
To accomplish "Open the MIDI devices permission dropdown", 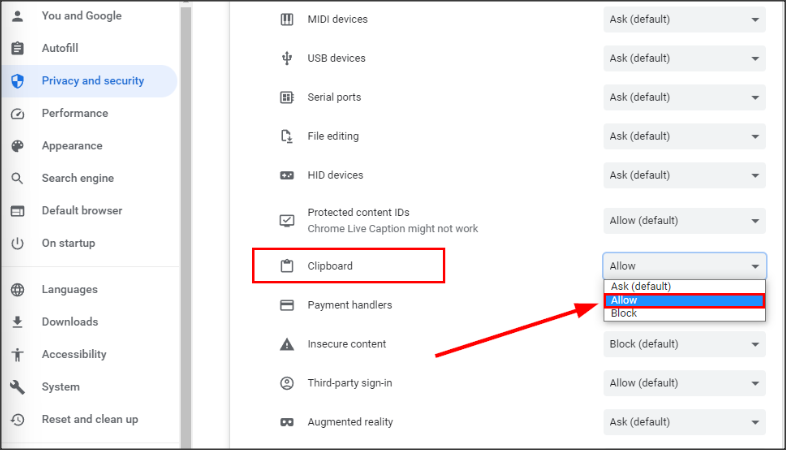I will point(684,19).
